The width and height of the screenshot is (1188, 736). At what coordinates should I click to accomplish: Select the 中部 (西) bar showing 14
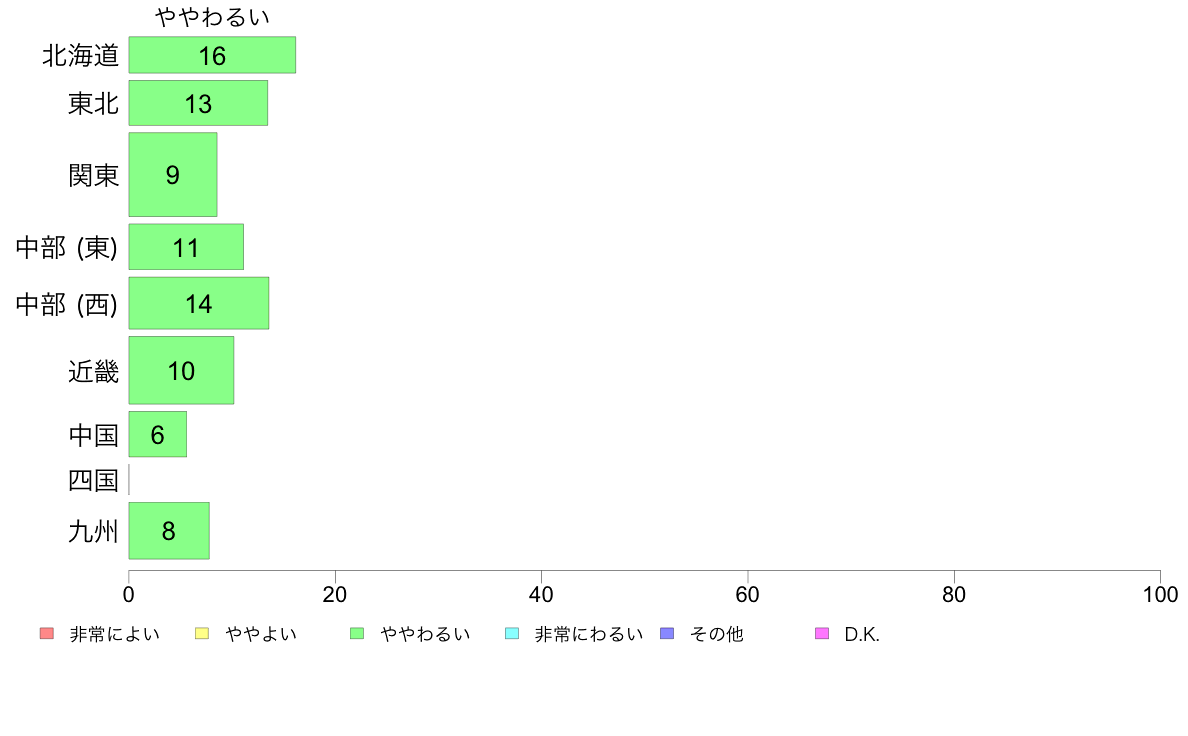[x=199, y=304]
